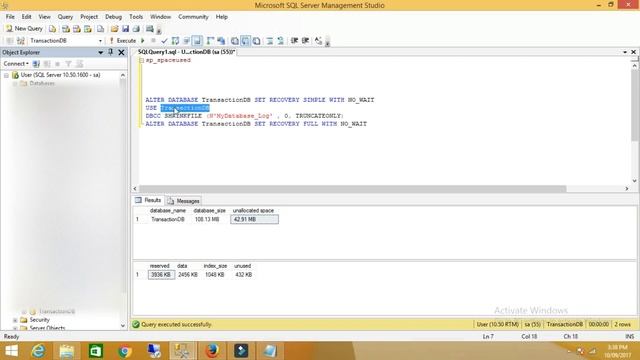
Task: Collapse the sp_spaceused code outline
Action: [141, 60]
